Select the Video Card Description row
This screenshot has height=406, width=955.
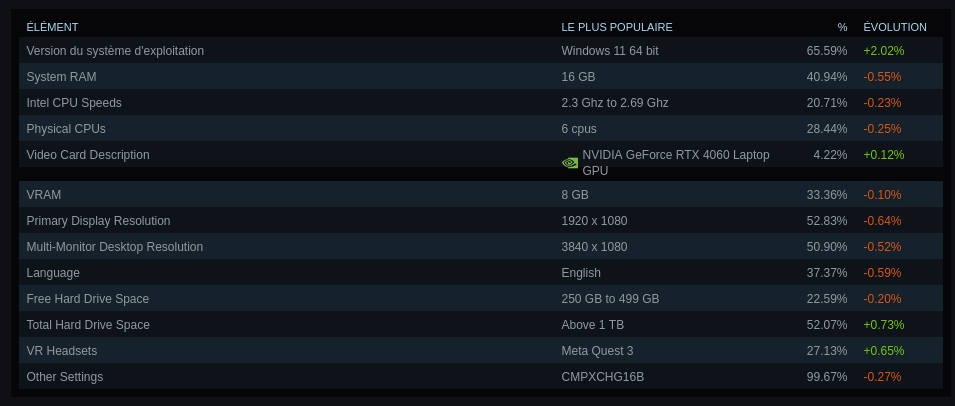[88, 155]
